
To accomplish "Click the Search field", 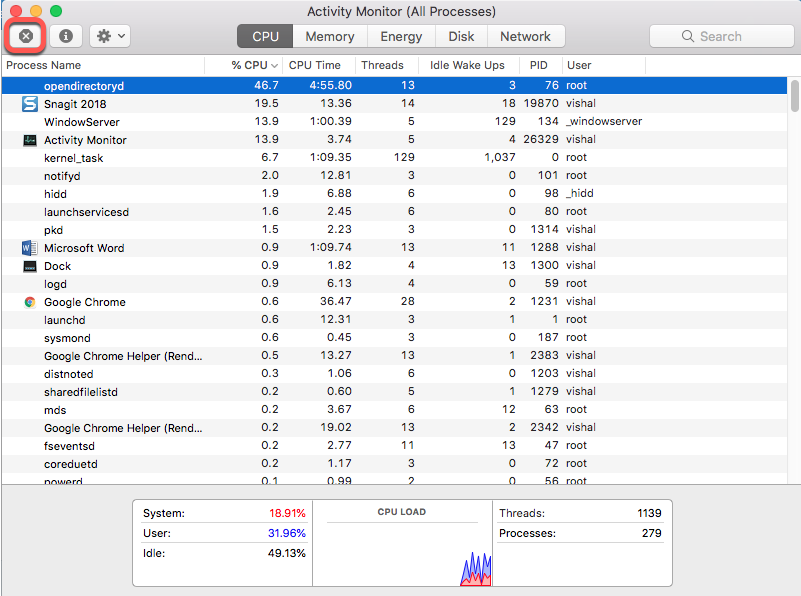I will (721, 36).
